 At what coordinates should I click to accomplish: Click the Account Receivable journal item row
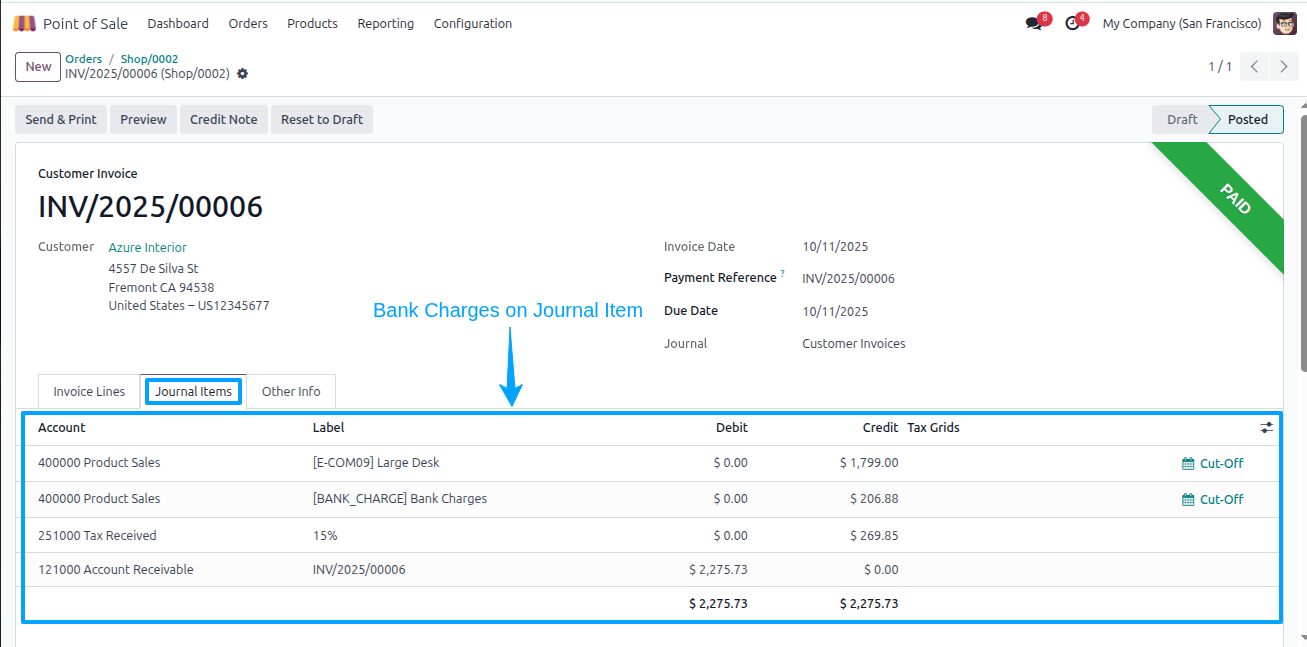(651, 570)
